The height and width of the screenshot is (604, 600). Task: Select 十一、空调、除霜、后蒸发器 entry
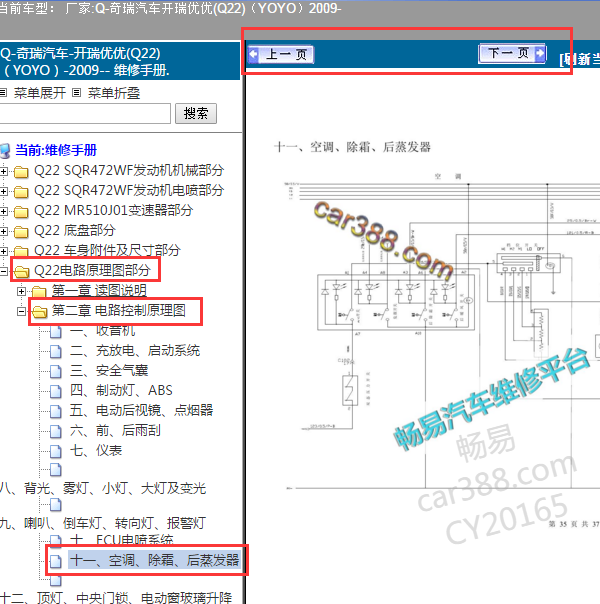155,560
